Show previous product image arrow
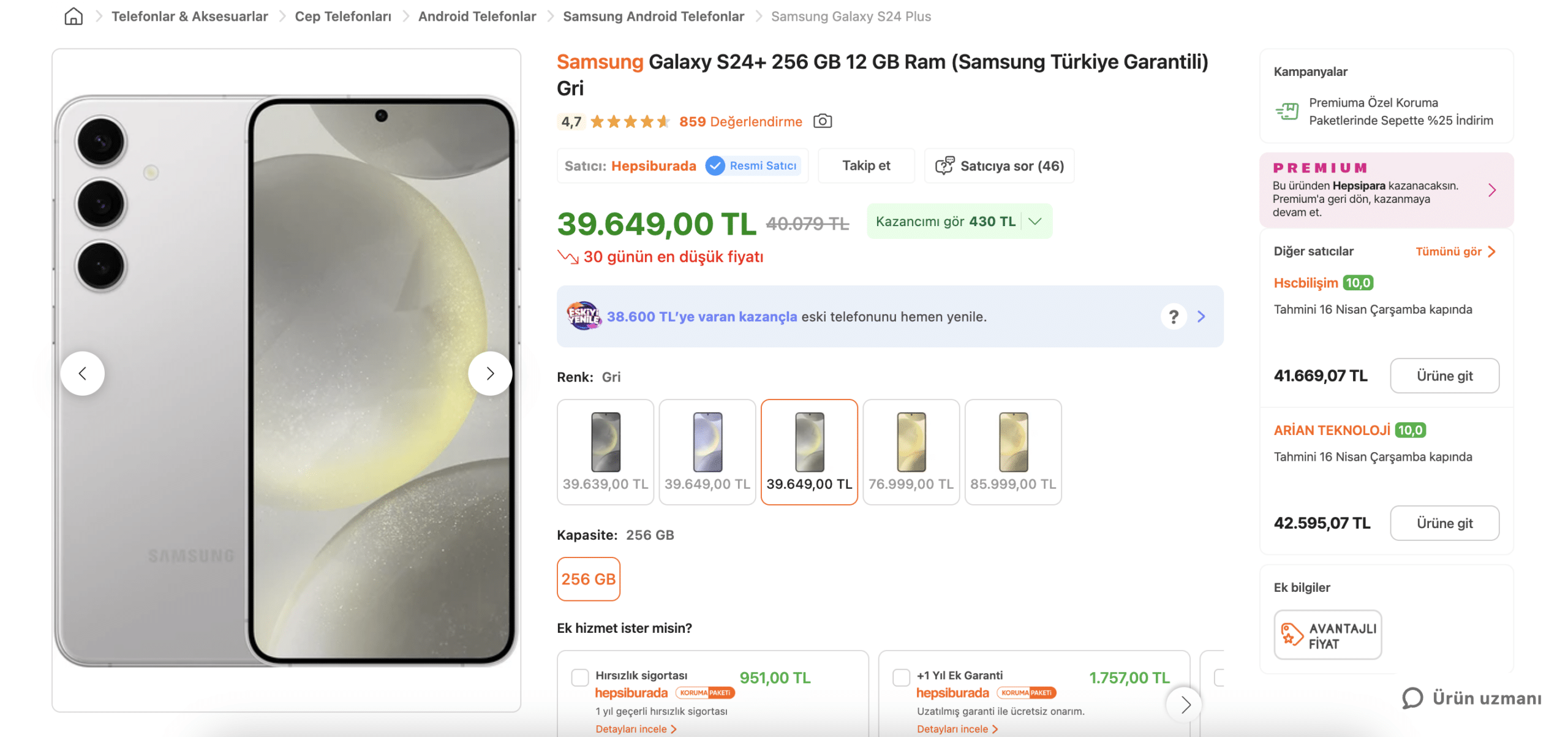This screenshot has width=1568, height=737. click(x=83, y=373)
